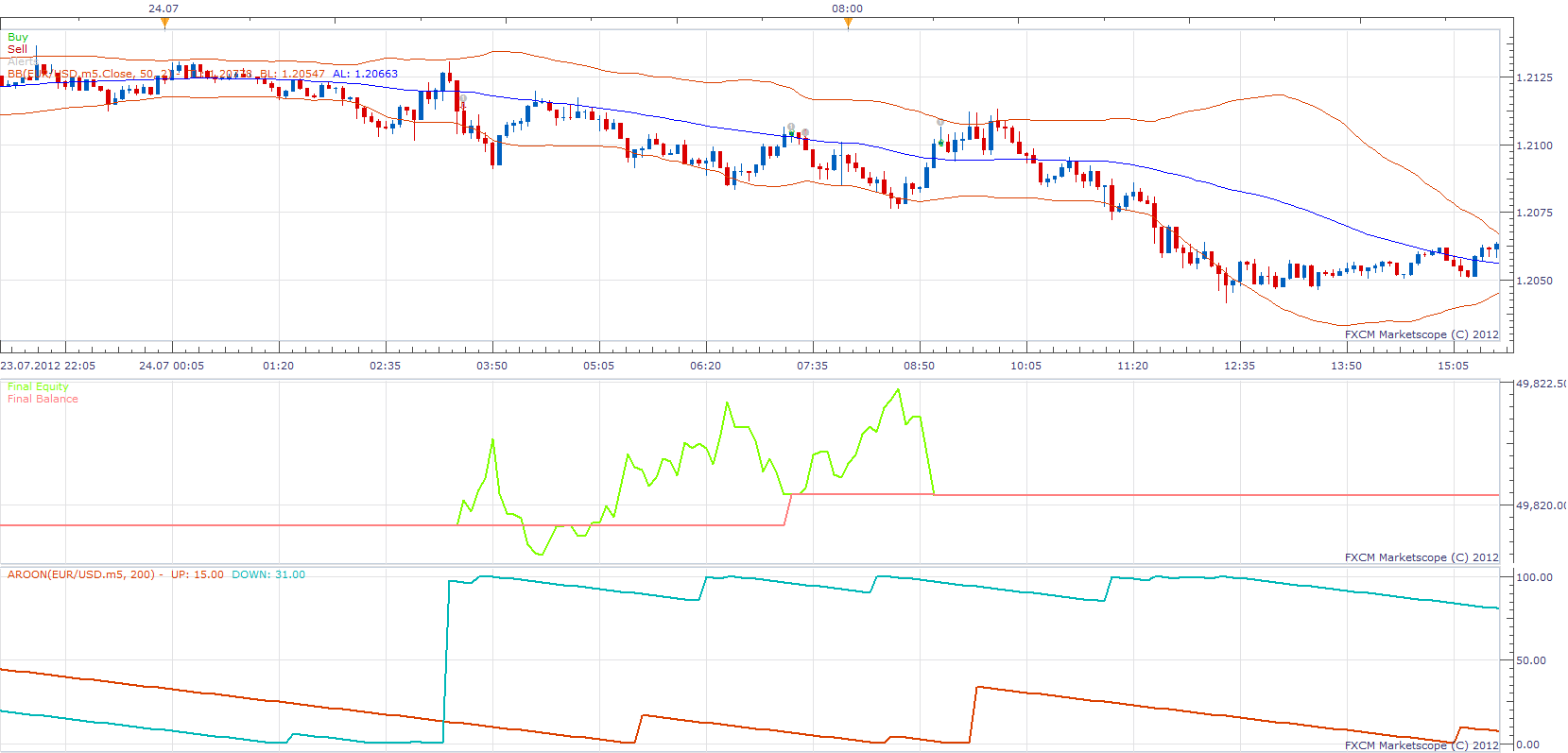
Task: Click the blue AL: 1.20663 value
Action: point(365,74)
